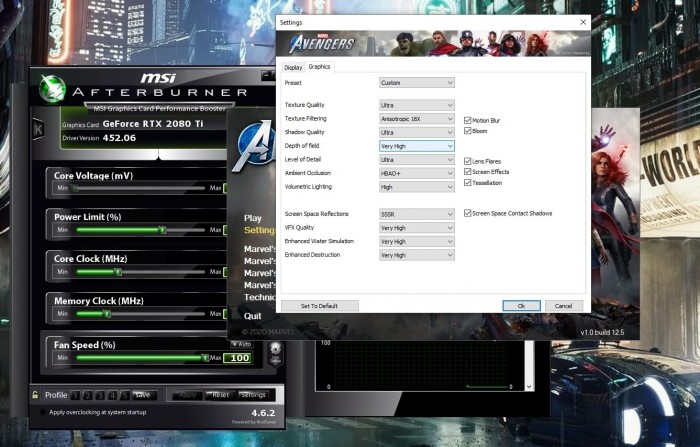The width and height of the screenshot is (700, 447).
Task: Click the fan user-define icon beside Fan Speed
Action: click(273, 352)
